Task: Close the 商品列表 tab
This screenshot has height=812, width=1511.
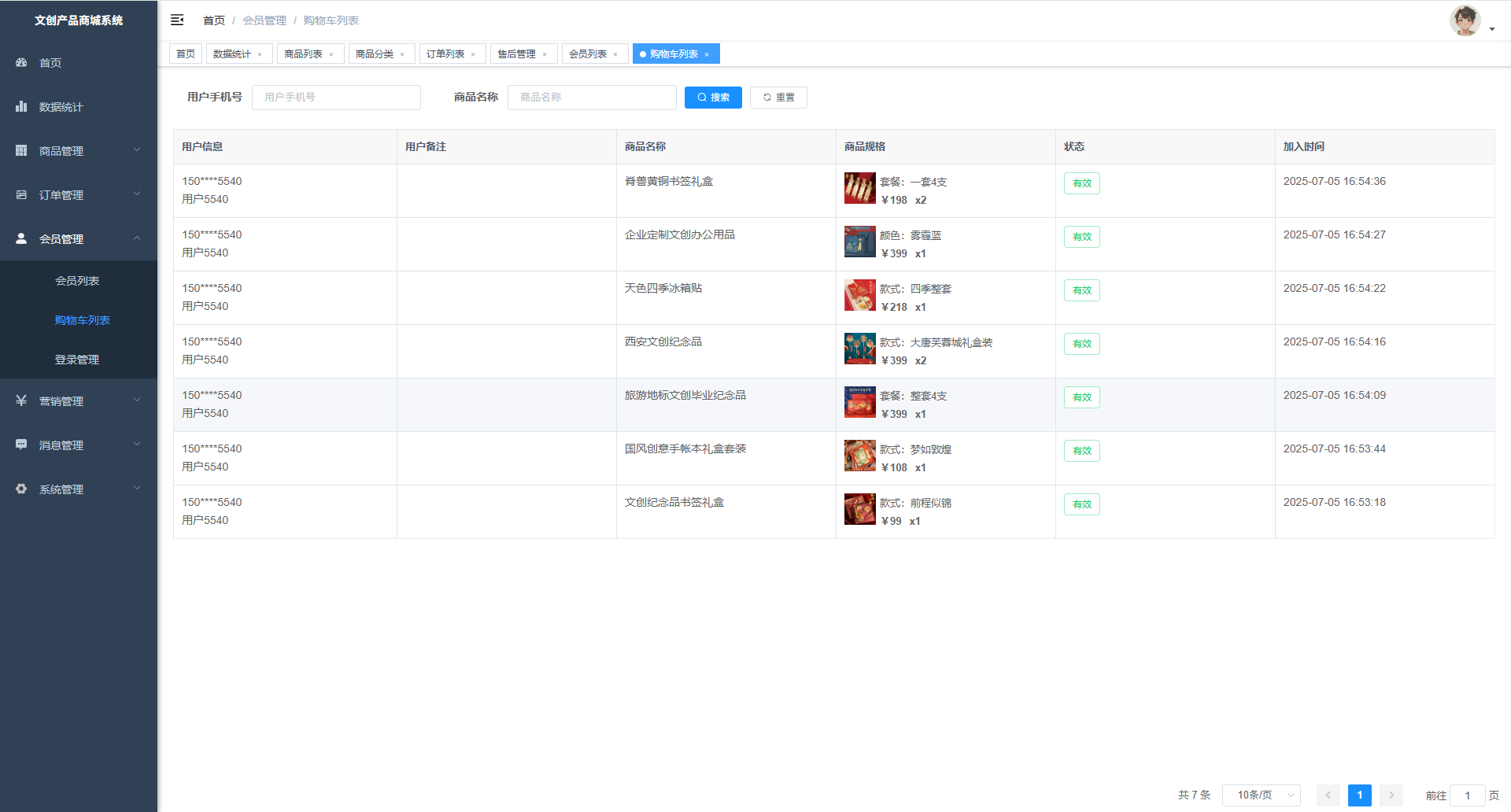Action: pos(331,54)
